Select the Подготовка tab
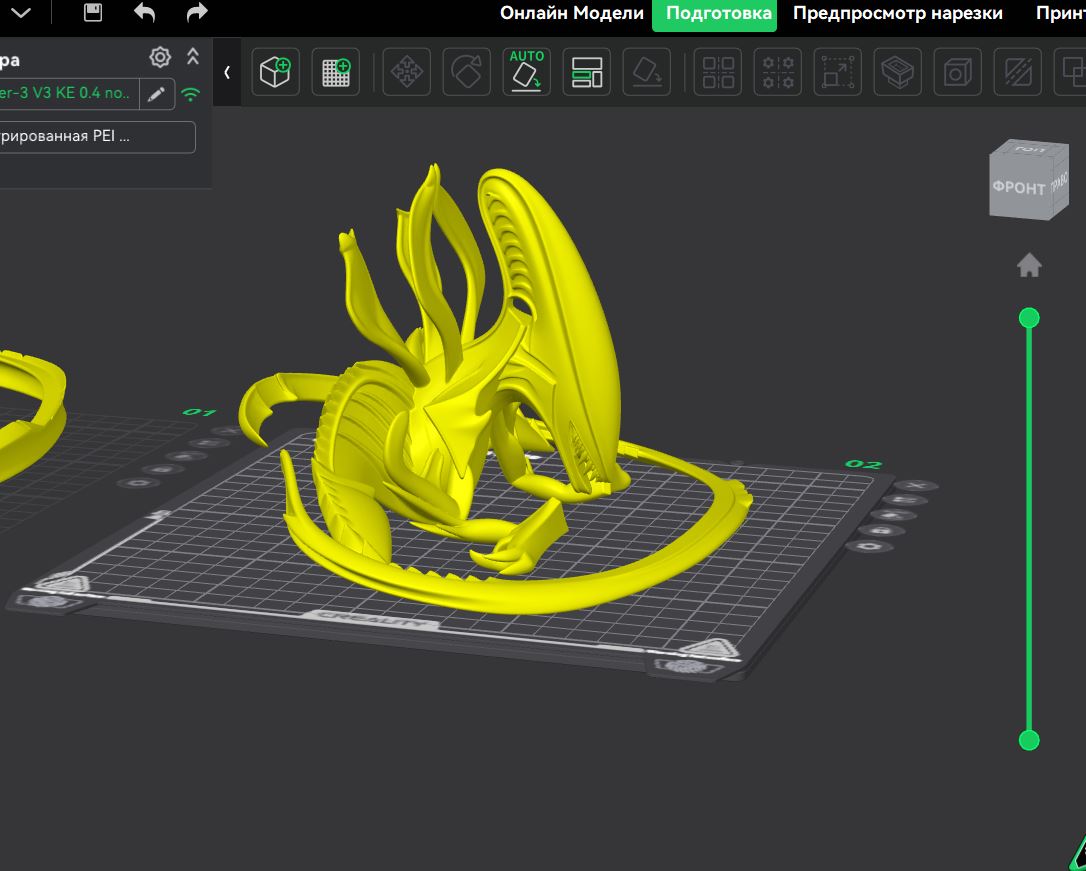The height and width of the screenshot is (871, 1086). pos(715,14)
